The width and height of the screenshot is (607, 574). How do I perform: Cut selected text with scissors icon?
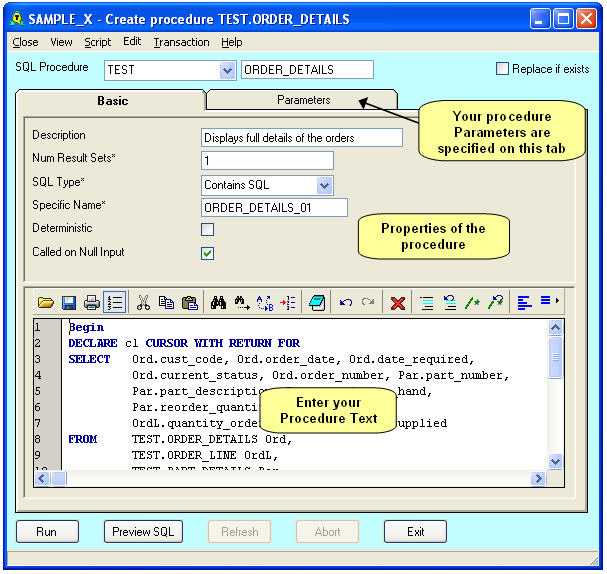pos(143,302)
